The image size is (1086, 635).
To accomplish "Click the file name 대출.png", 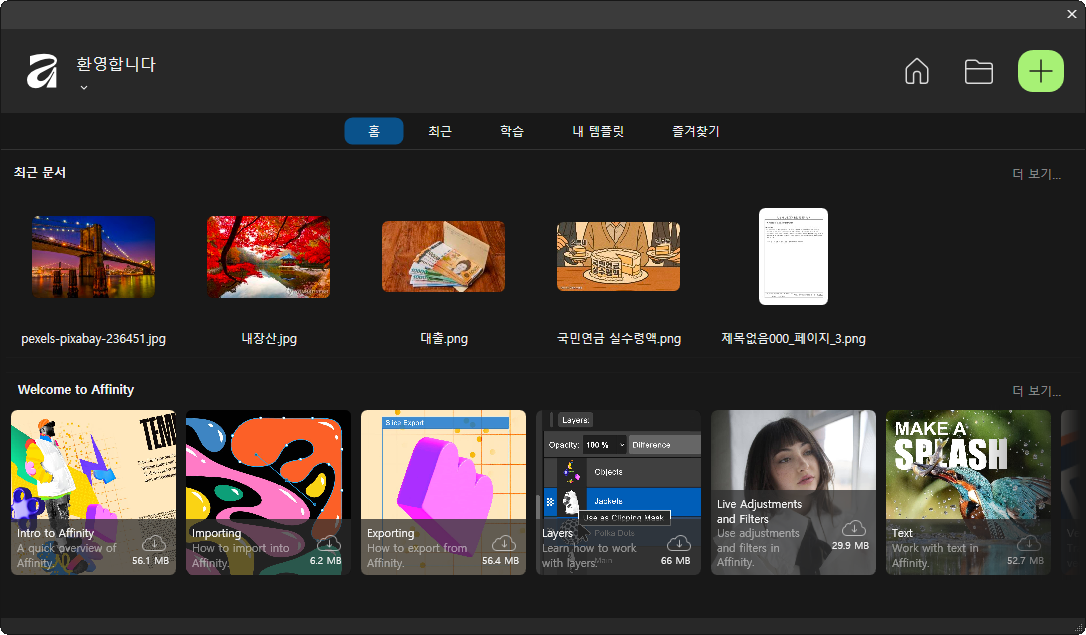I will (444, 339).
